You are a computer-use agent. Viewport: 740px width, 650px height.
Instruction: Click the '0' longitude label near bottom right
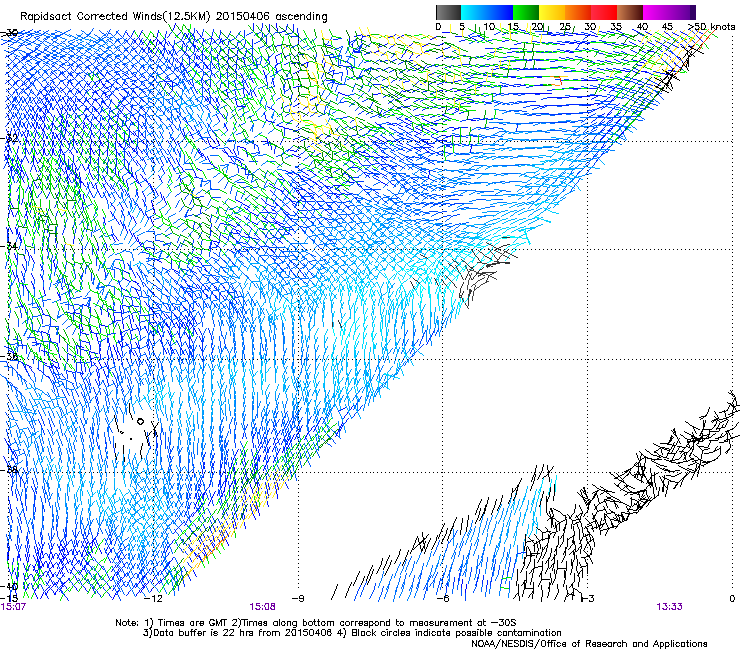[732, 599]
